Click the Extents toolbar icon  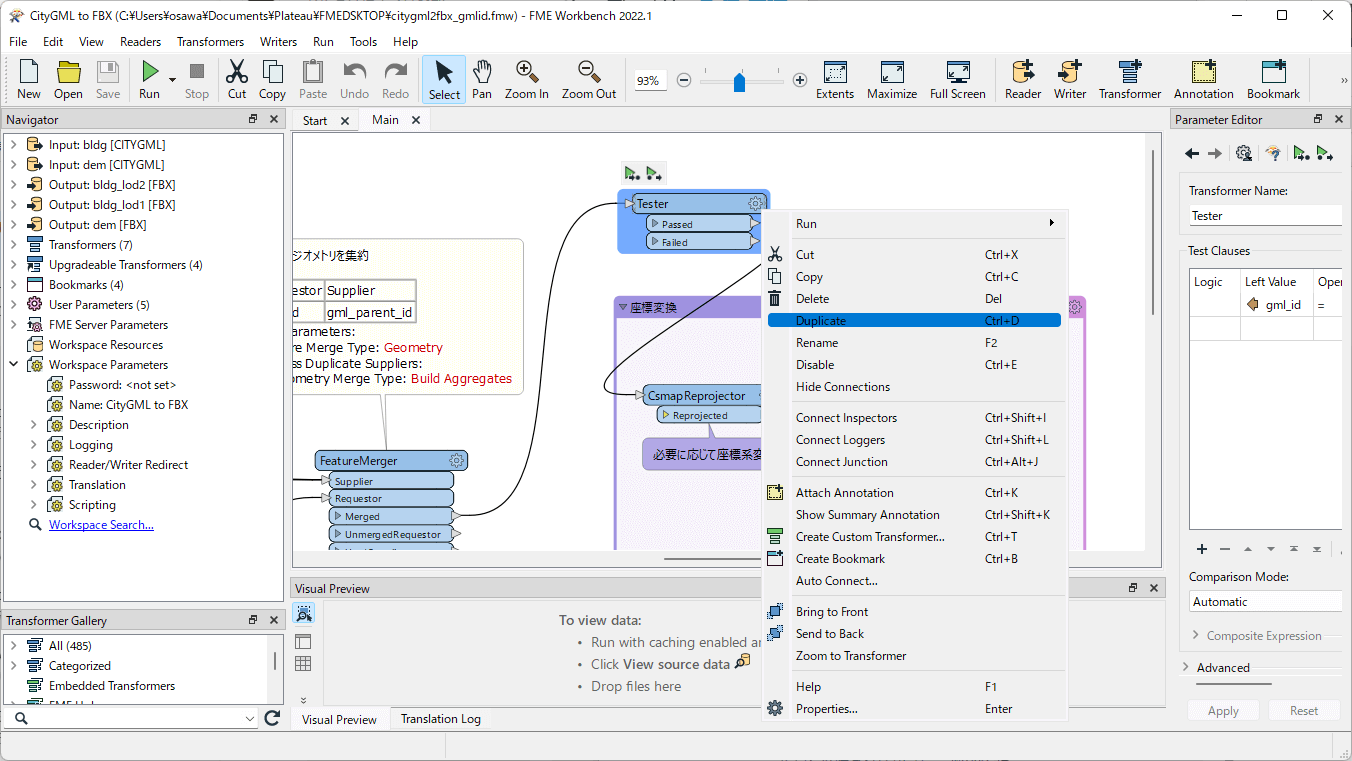pyautogui.click(x=835, y=72)
